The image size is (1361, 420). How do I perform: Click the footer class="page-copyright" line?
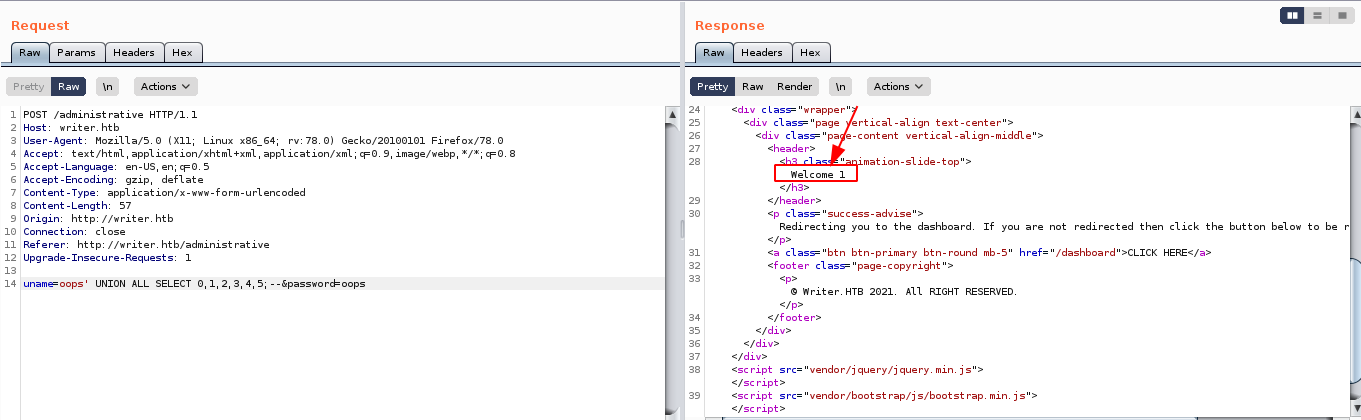click(861, 265)
